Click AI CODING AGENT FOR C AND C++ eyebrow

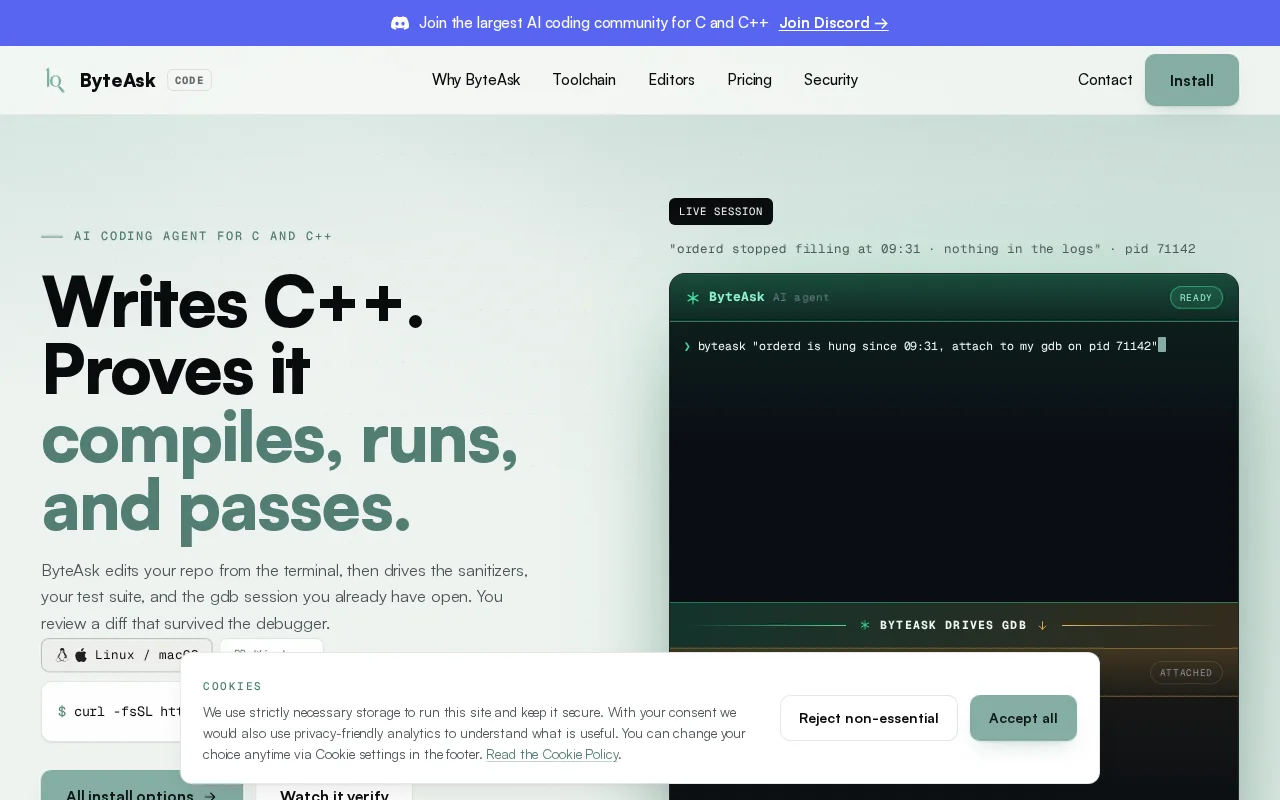coord(203,236)
